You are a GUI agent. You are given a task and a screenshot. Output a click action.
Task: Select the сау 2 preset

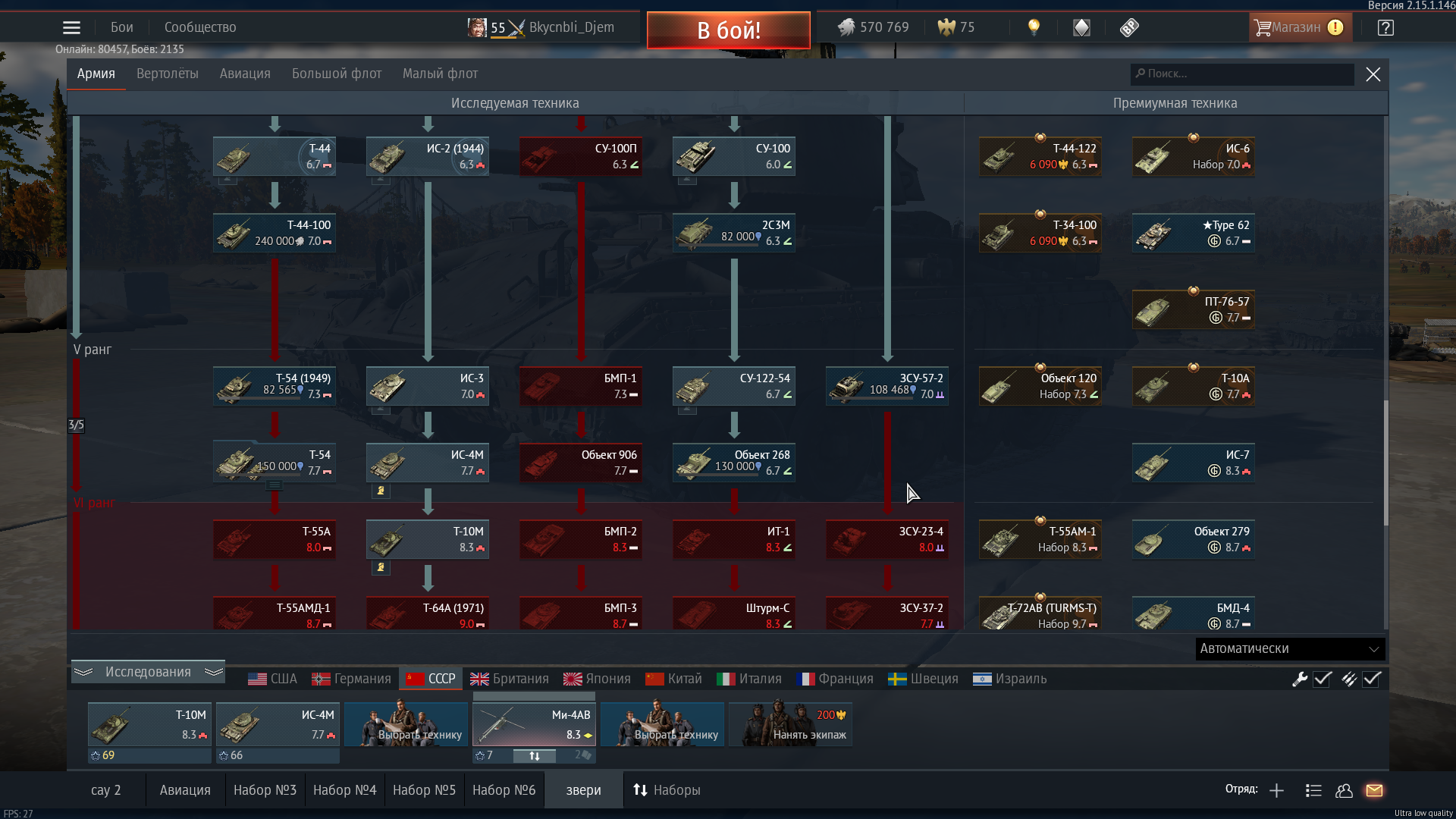pyautogui.click(x=106, y=790)
